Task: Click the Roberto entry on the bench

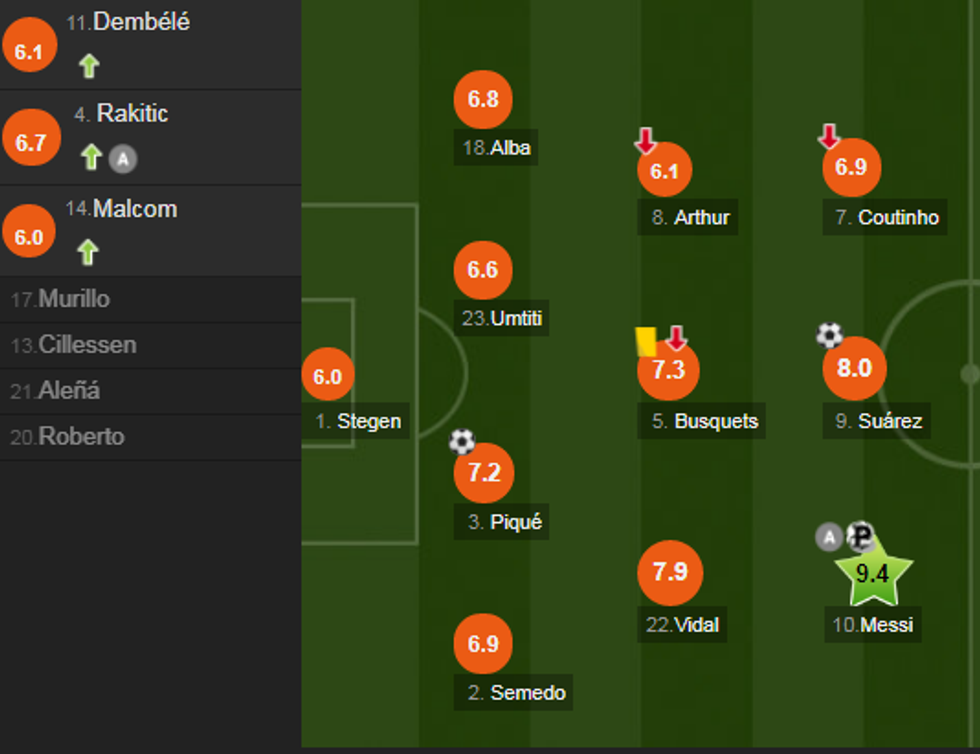Action: coord(67,437)
